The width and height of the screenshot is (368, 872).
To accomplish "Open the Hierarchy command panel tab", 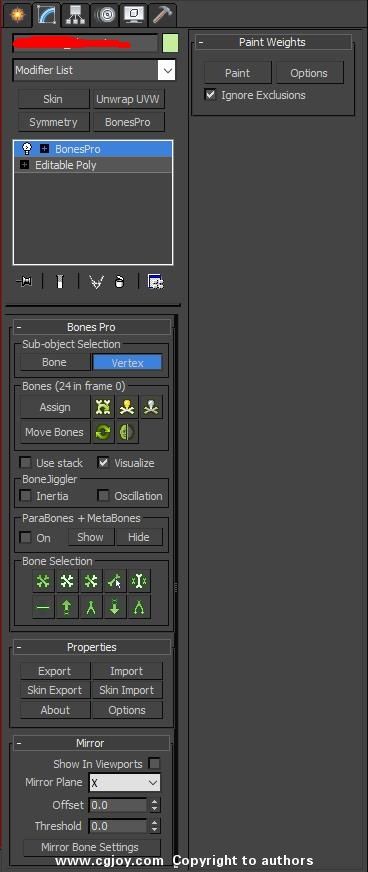I will 75,15.
